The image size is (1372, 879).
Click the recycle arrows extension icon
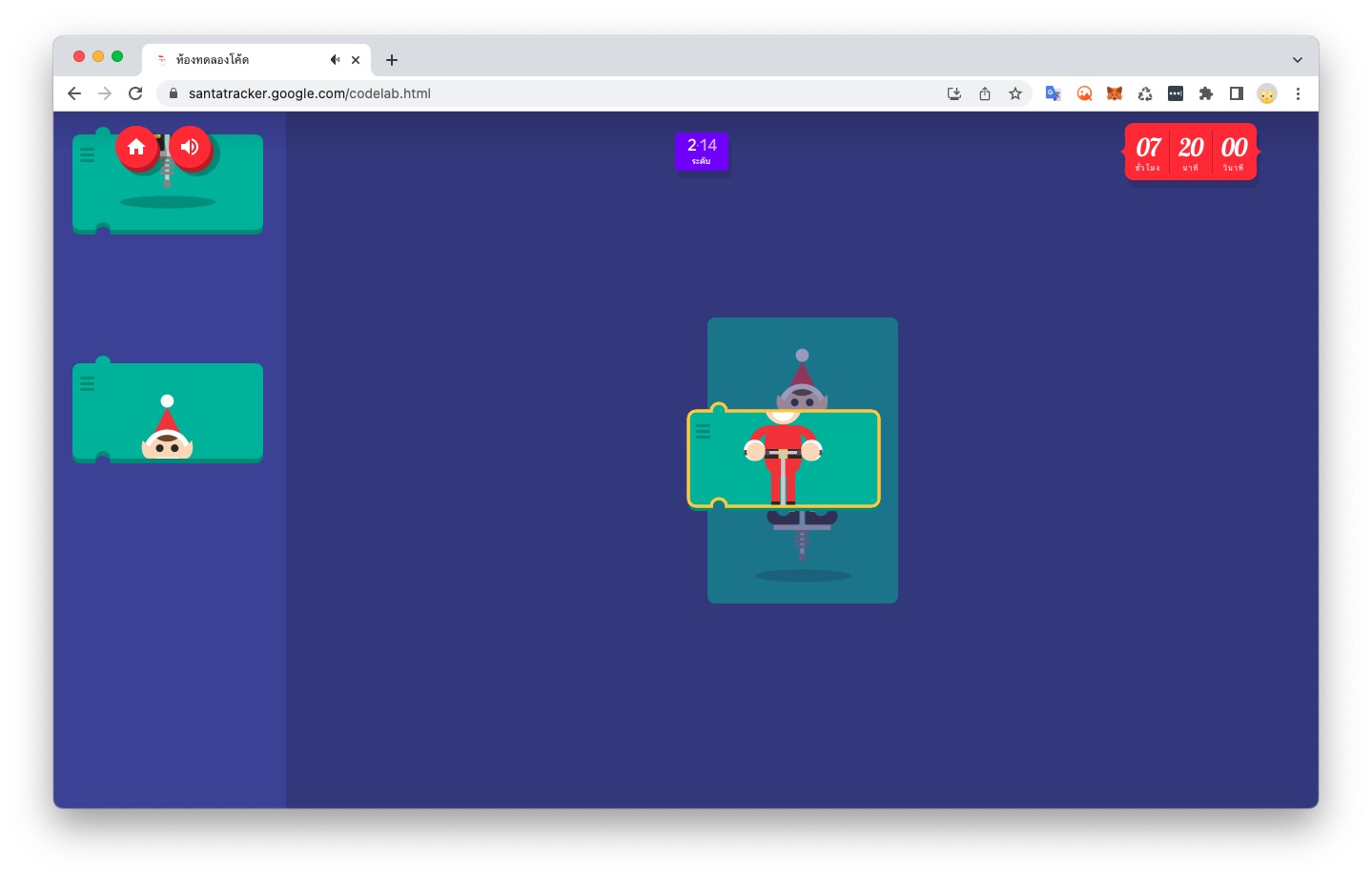click(1144, 93)
